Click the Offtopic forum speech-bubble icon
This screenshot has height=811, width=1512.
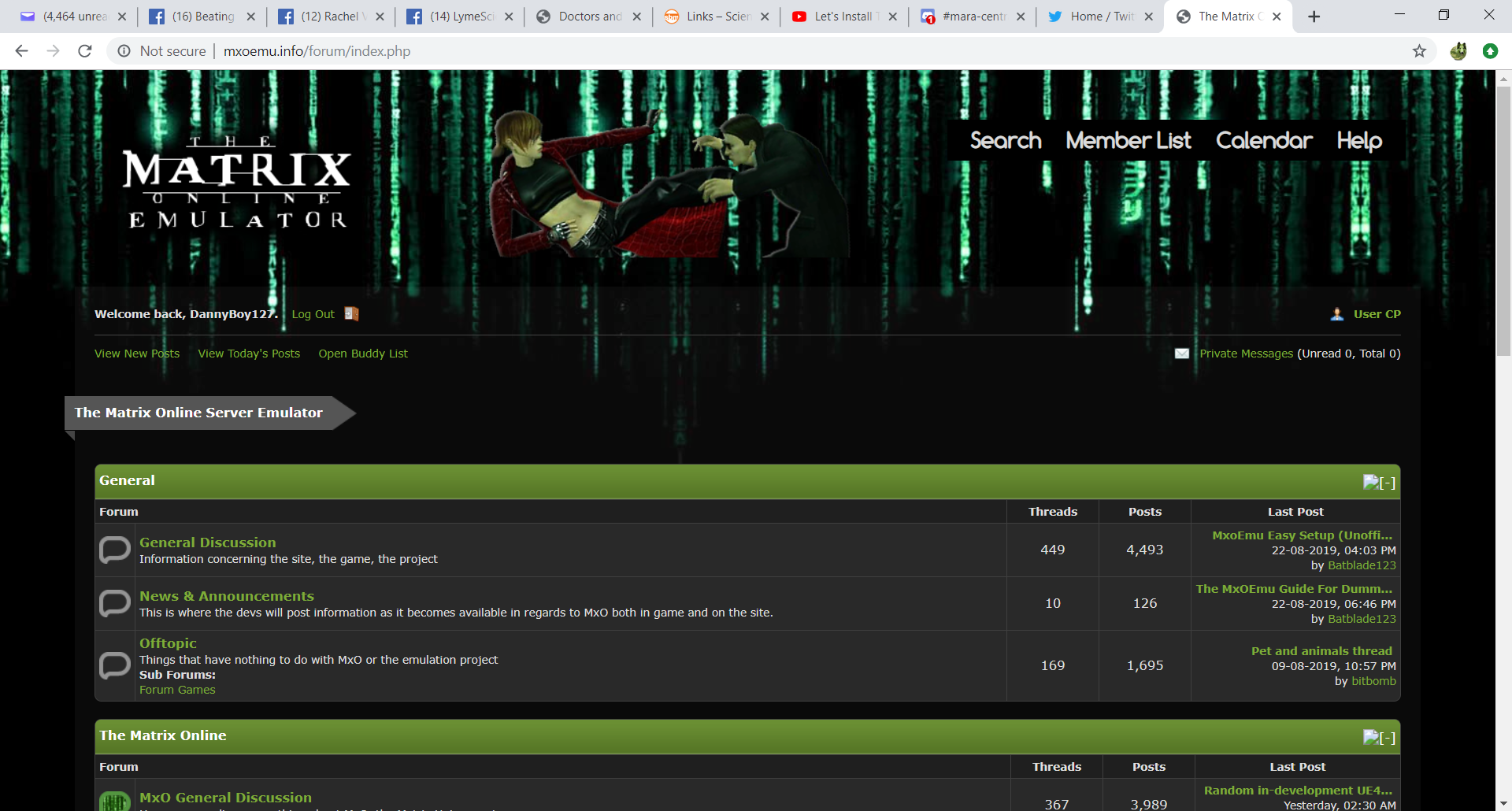[x=115, y=665]
